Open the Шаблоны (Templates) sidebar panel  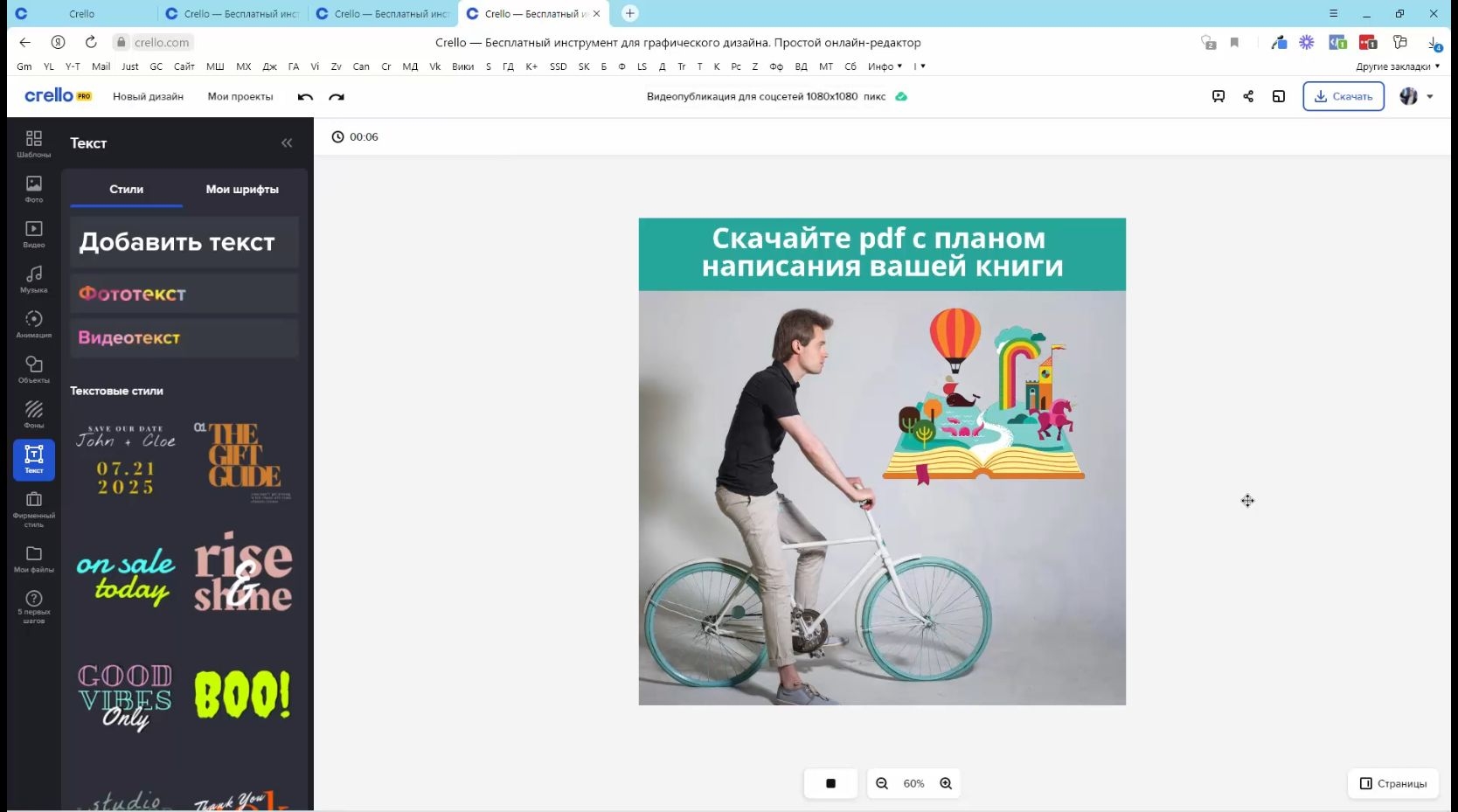coord(33,143)
